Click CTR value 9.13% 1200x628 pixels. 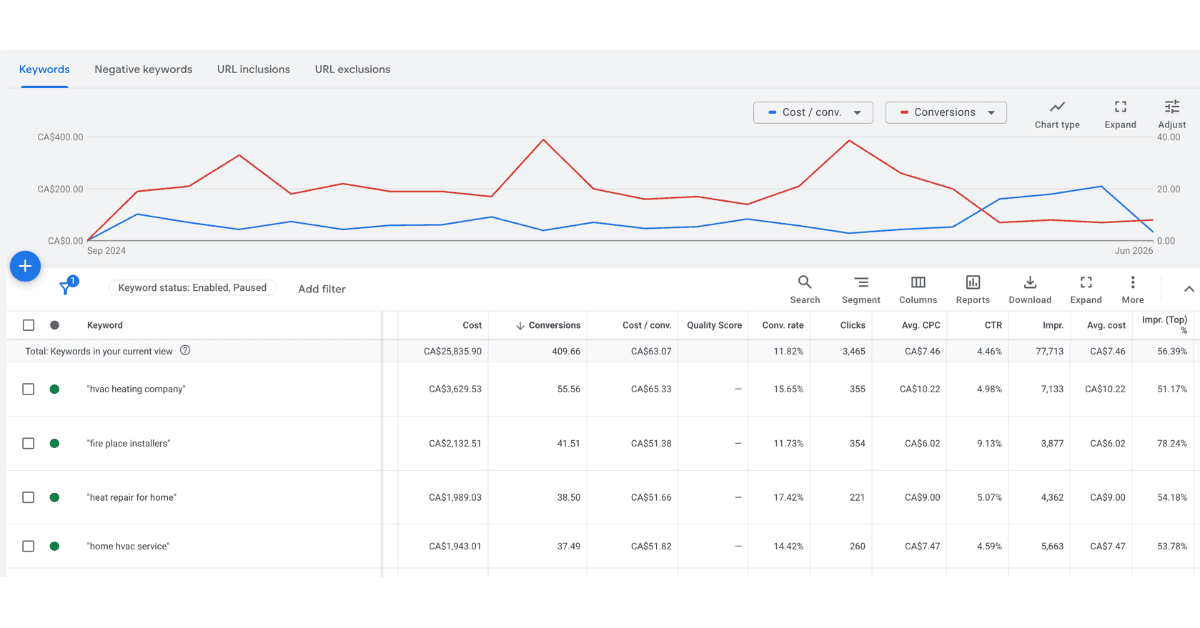click(989, 443)
